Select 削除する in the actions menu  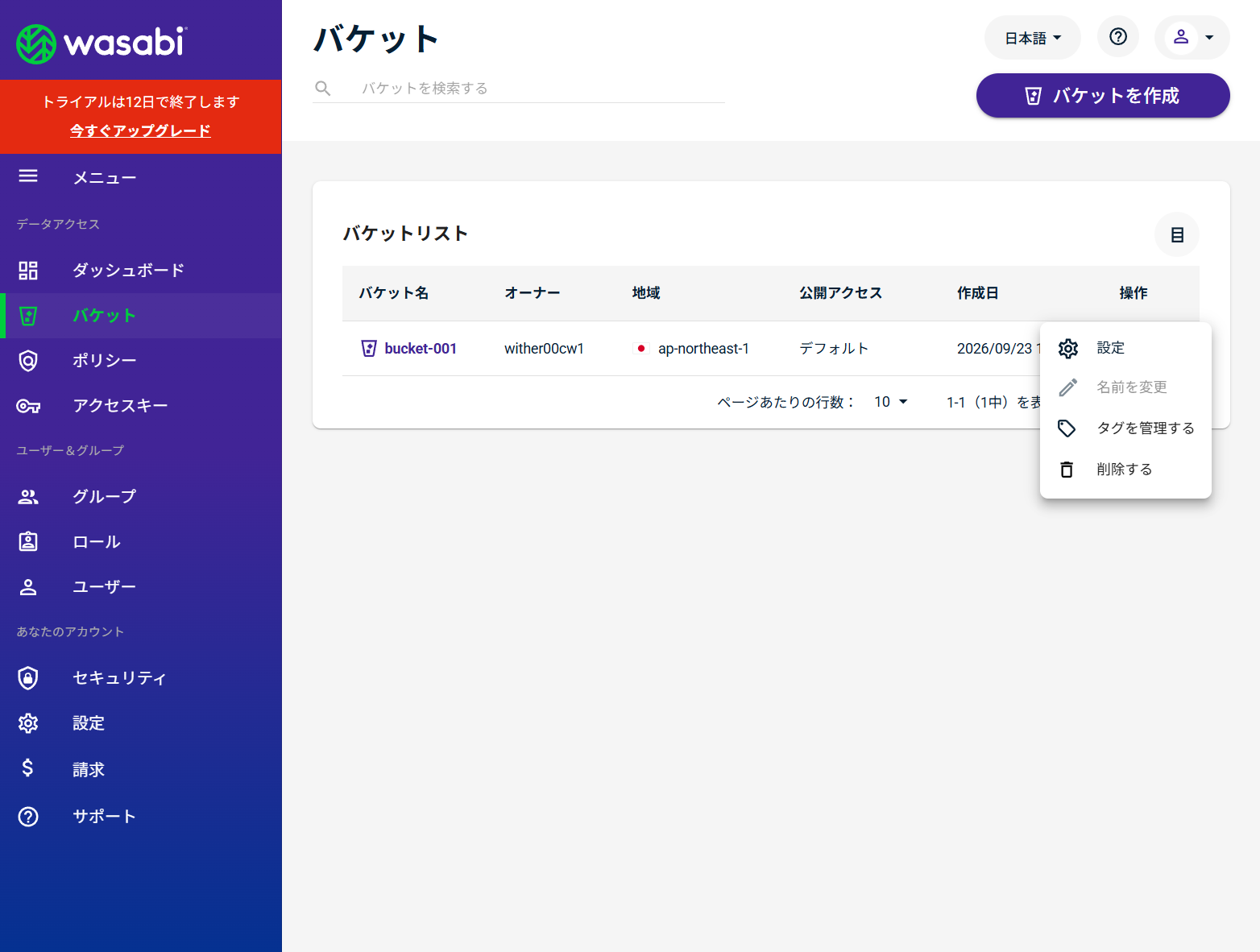pos(1125,470)
